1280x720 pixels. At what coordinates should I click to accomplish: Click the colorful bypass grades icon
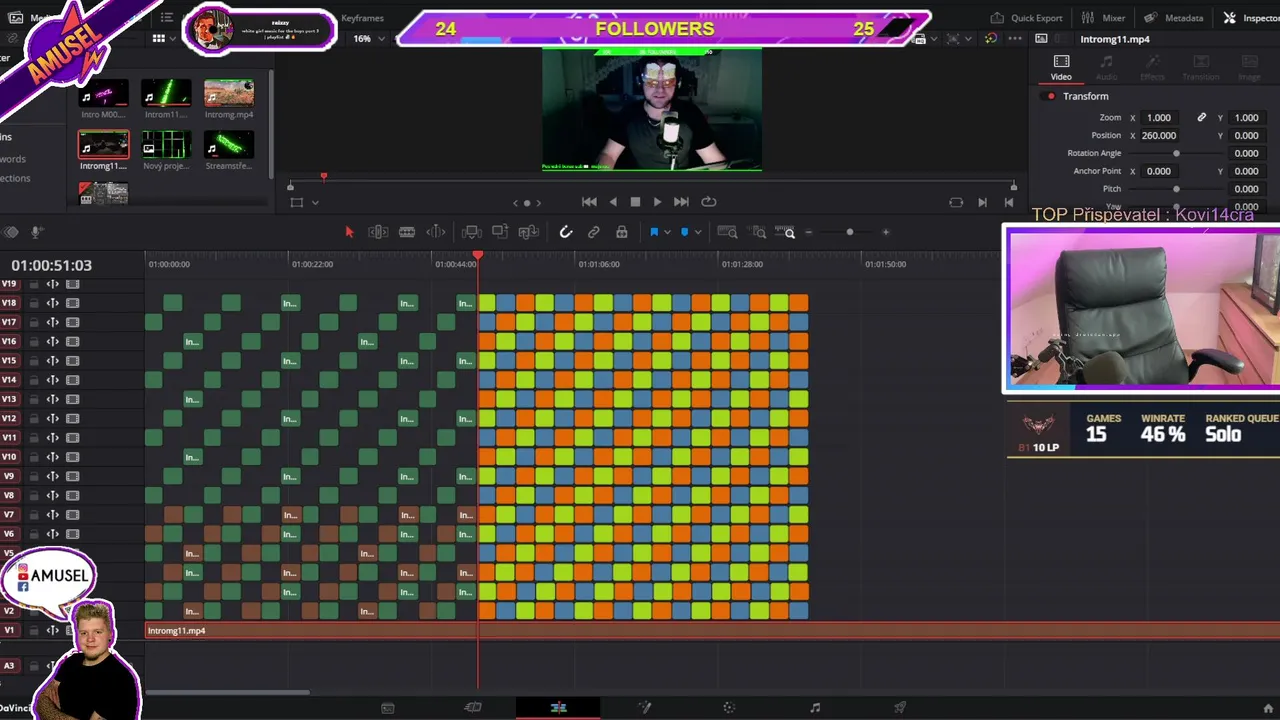coord(990,38)
